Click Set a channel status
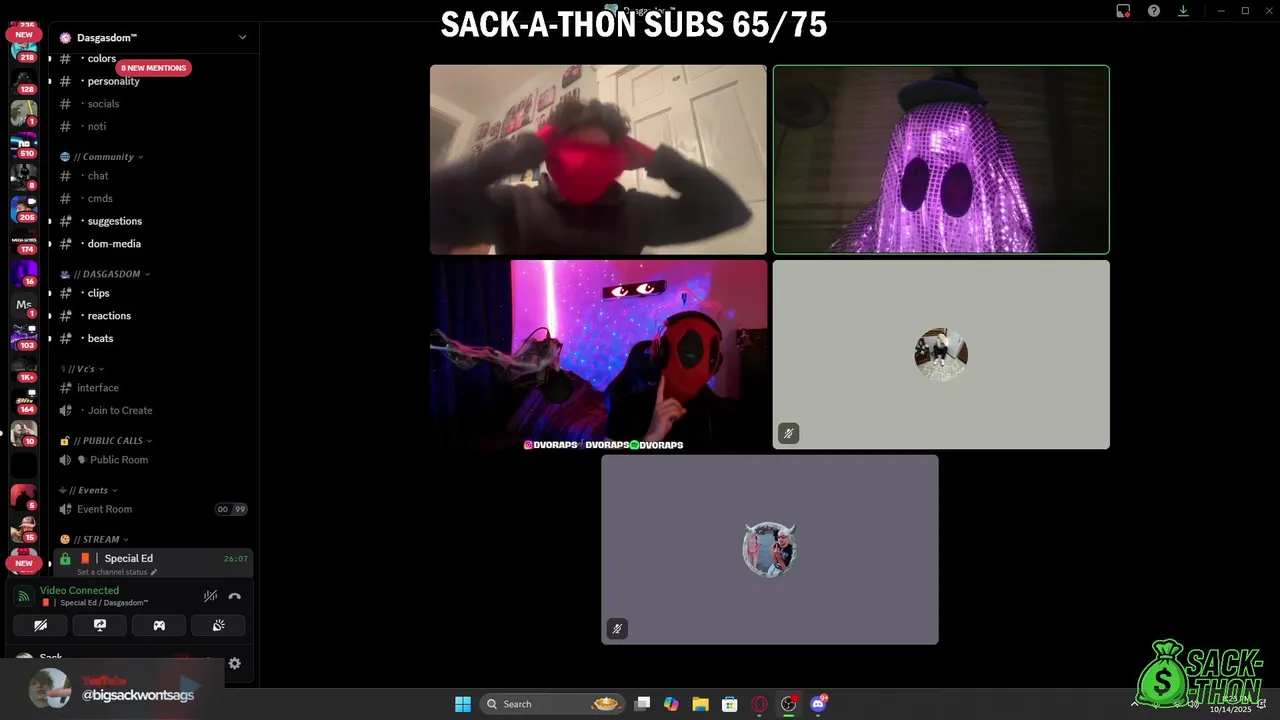 coord(117,572)
